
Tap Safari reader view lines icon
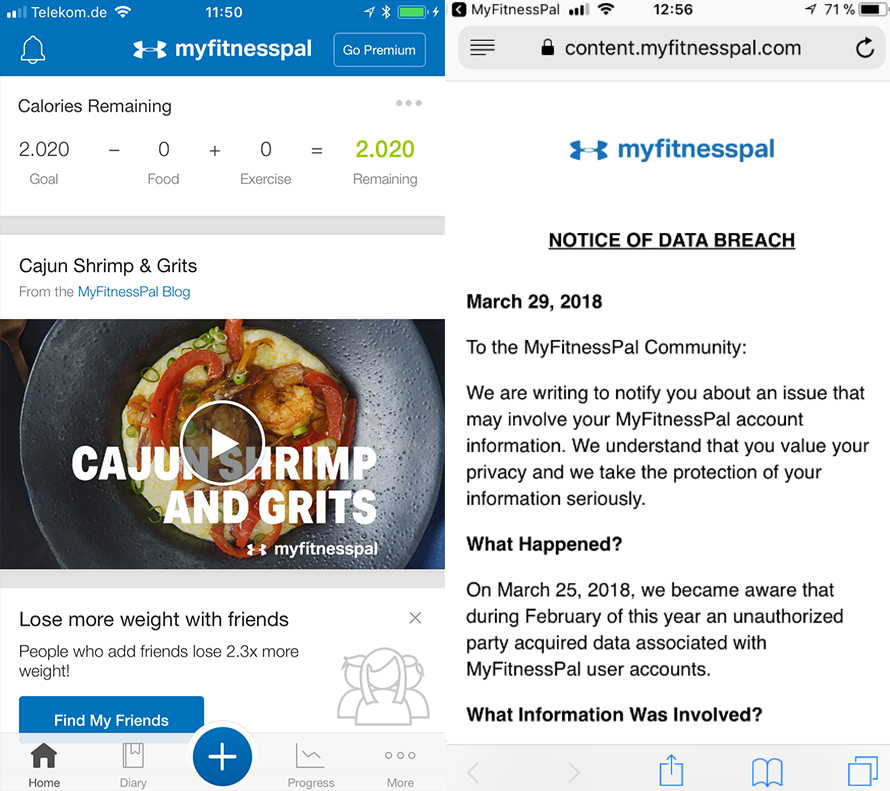click(483, 48)
